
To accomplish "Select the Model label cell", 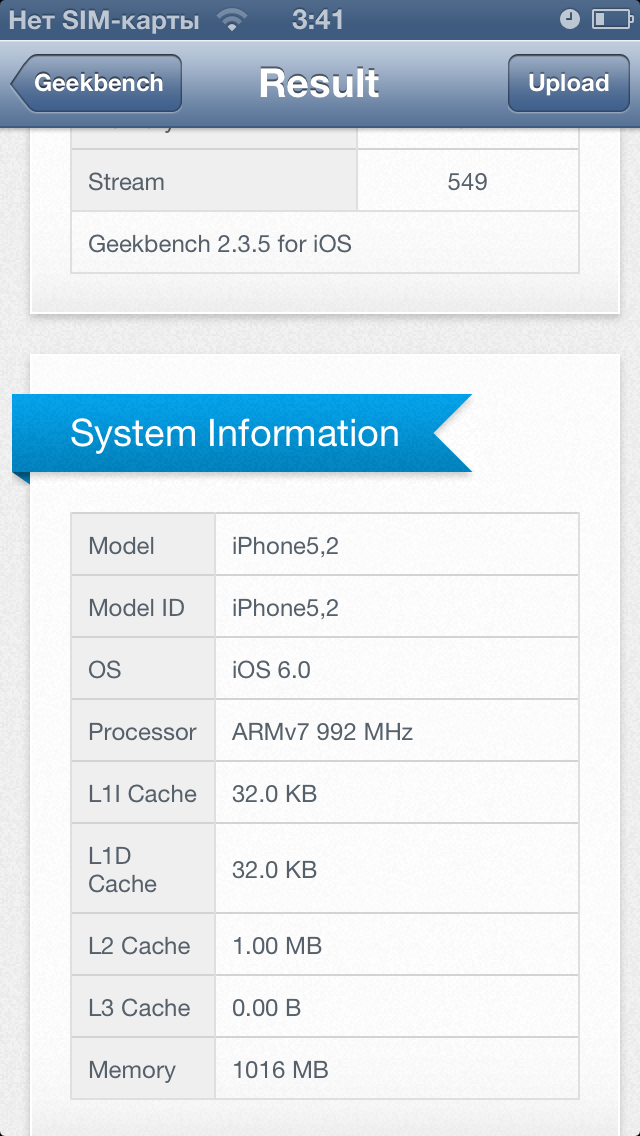I will pyautogui.click(x=144, y=545).
